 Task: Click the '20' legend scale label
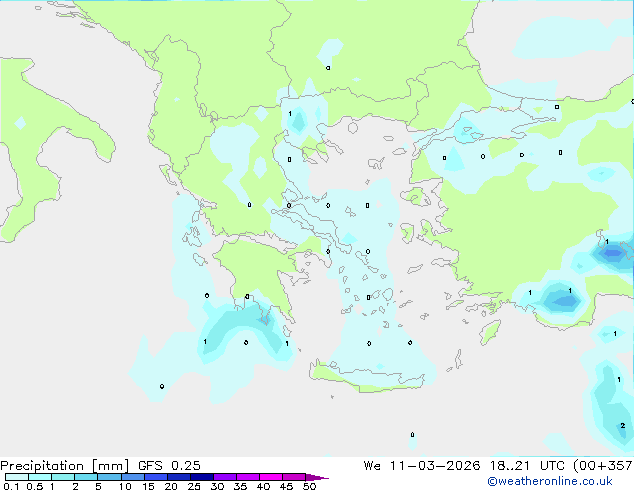[x=171, y=486]
